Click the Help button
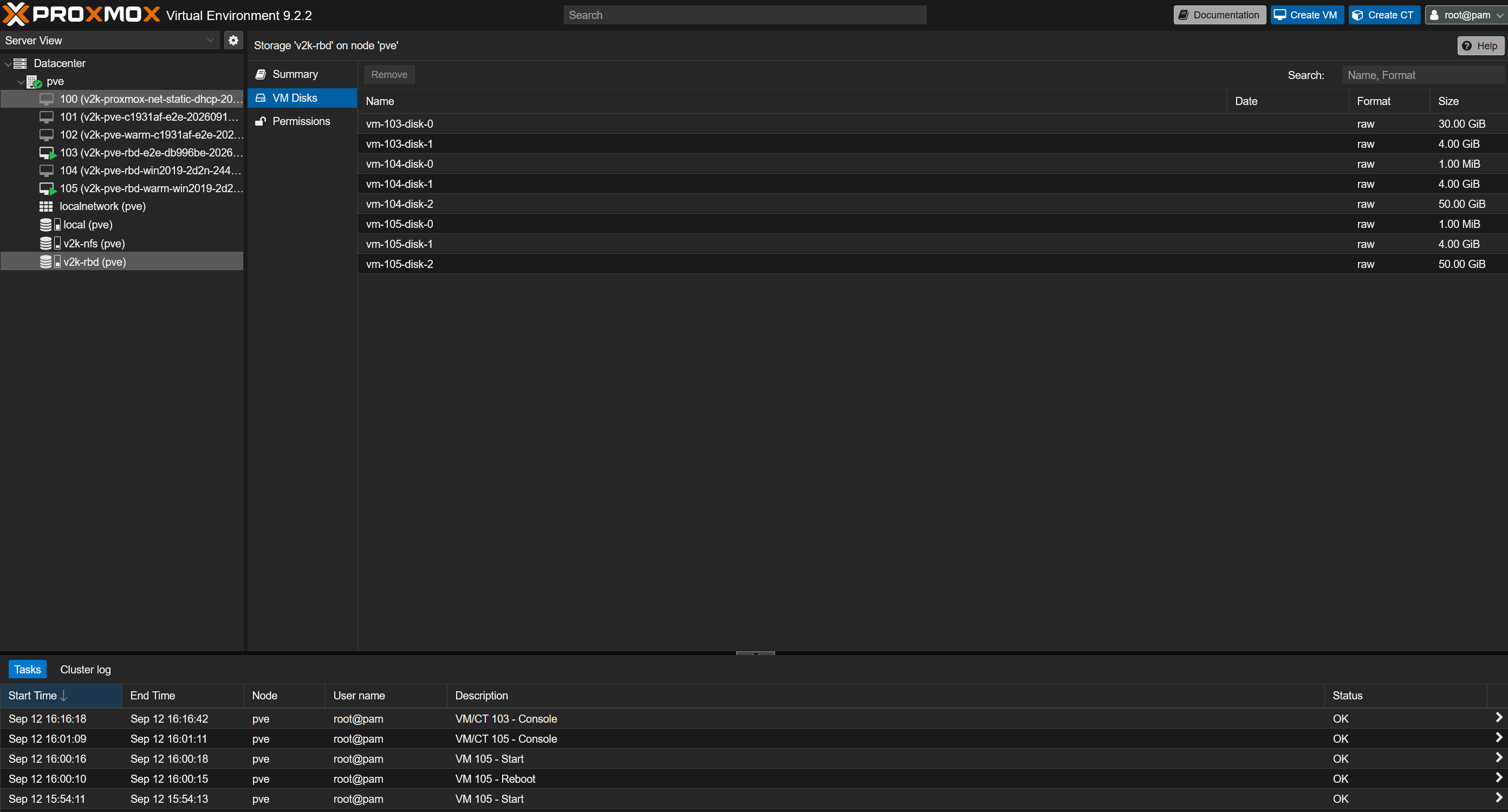Image resolution: width=1508 pixels, height=812 pixels. pyautogui.click(x=1480, y=45)
